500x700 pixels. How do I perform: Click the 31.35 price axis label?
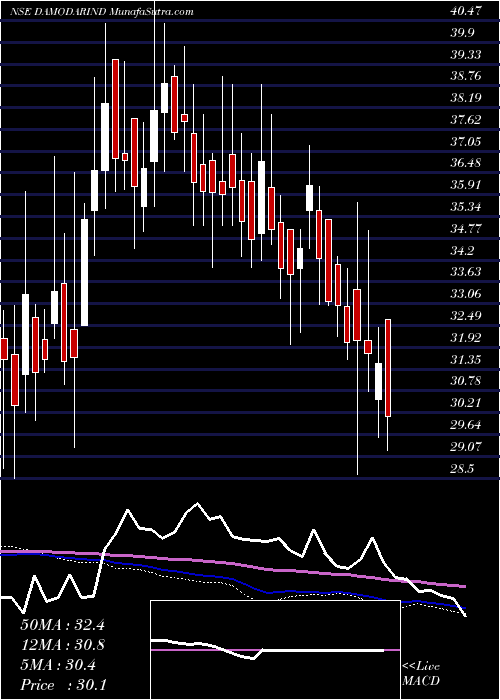tap(466, 359)
